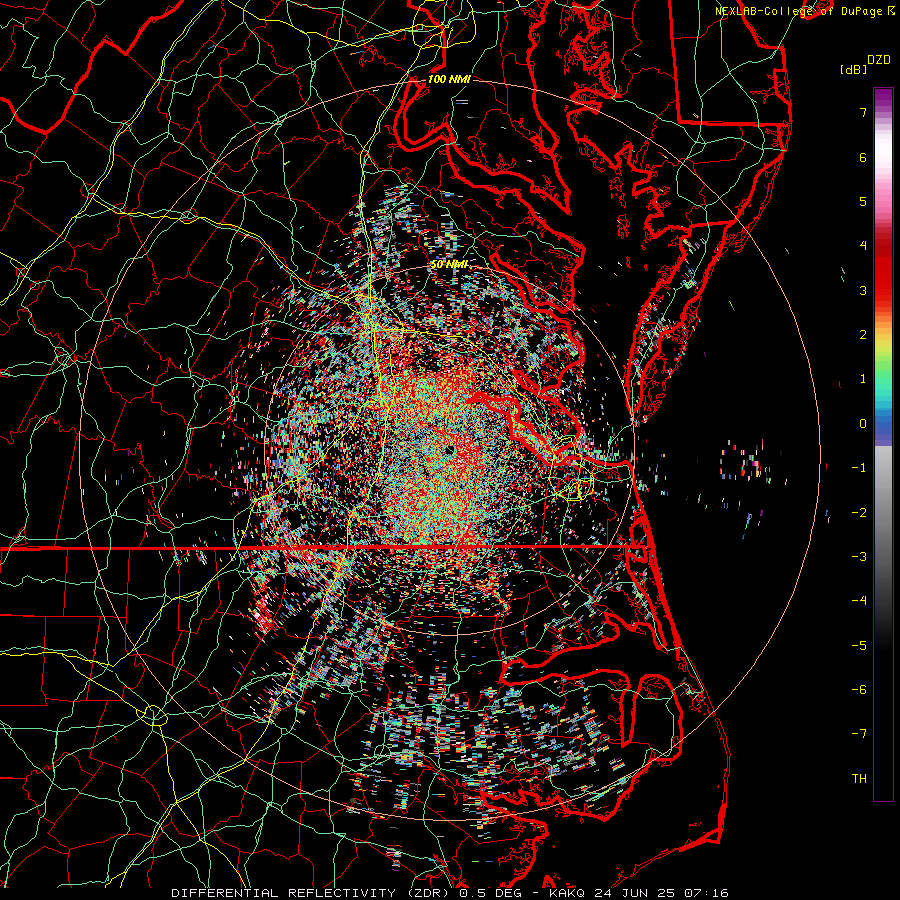Click the [dB] units label

pyautogui.click(x=853, y=69)
